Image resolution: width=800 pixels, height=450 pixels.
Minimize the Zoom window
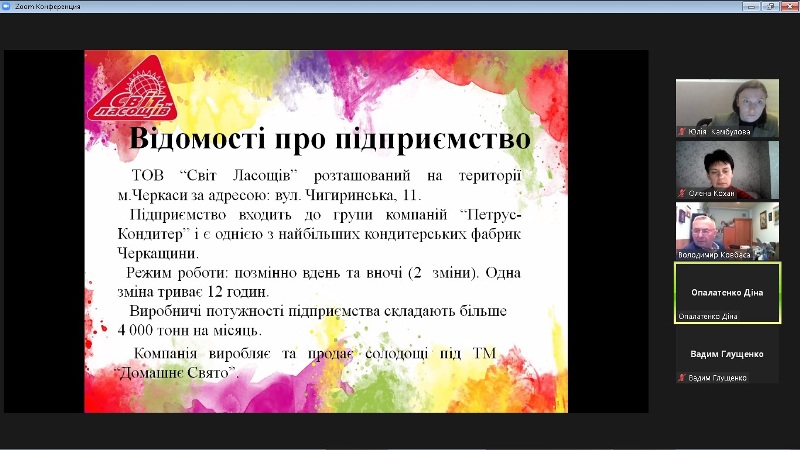click(x=751, y=6)
